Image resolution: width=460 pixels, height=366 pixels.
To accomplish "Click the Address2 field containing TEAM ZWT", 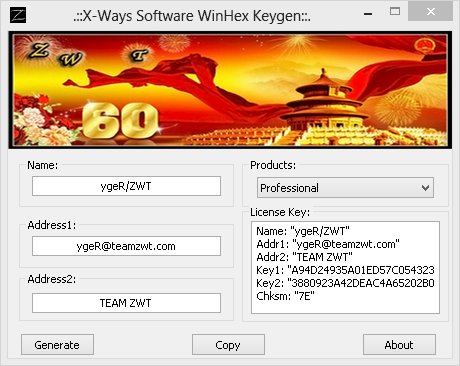I will tap(126, 303).
